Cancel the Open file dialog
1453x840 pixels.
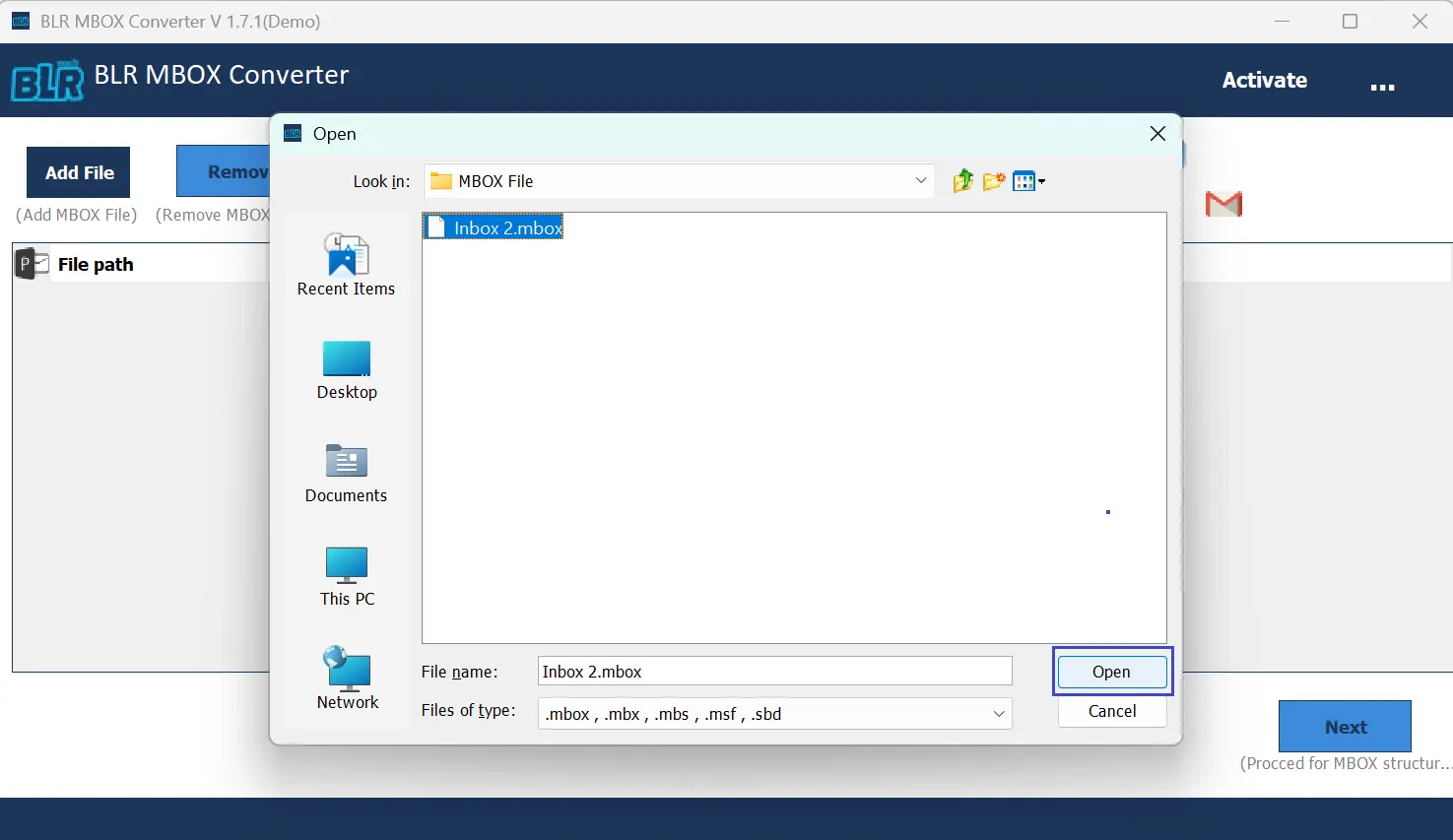[x=1111, y=711]
